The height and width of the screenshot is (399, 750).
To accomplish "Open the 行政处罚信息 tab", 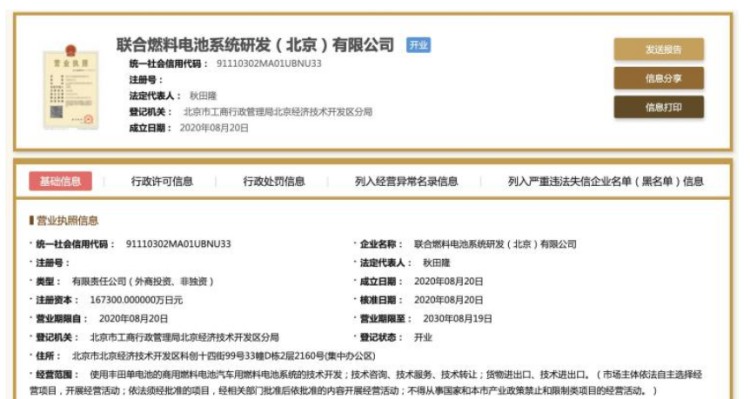I will pos(274,181).
